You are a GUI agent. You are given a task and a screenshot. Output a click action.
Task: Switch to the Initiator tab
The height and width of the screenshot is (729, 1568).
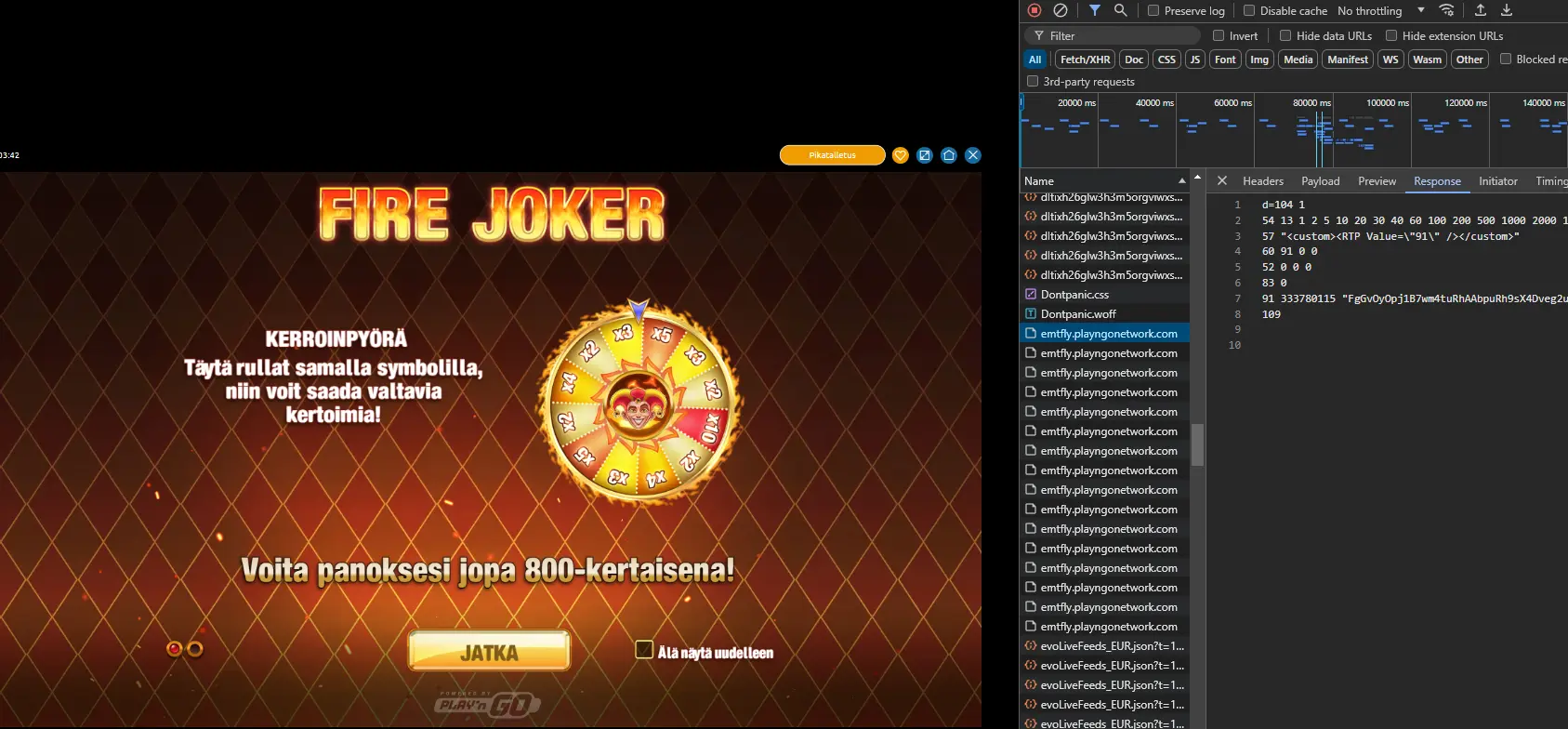pyautogui.click(x=1498, y=181)
